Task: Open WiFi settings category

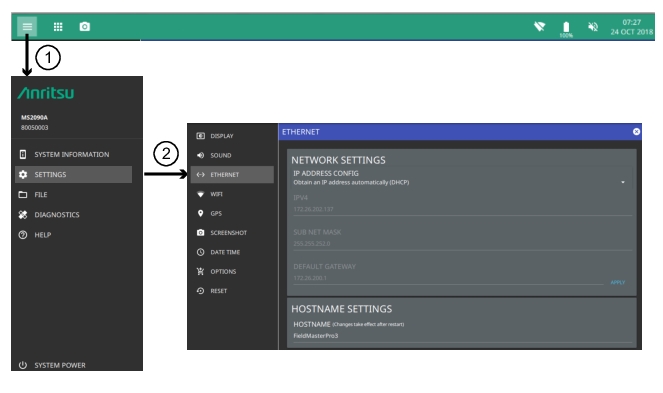Action: (232, 194)
